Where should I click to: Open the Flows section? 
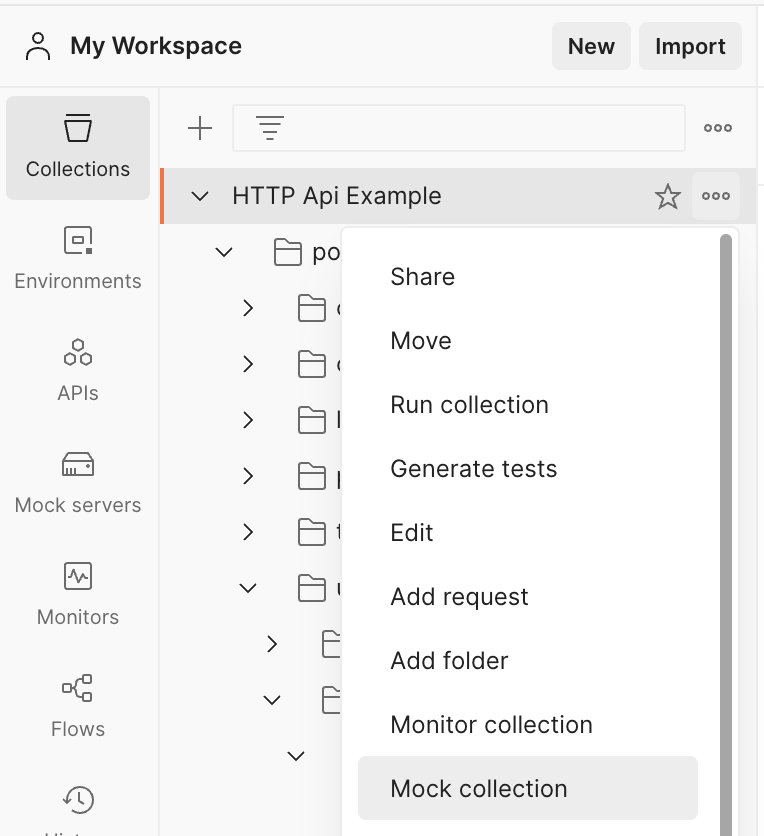[78, 706]
